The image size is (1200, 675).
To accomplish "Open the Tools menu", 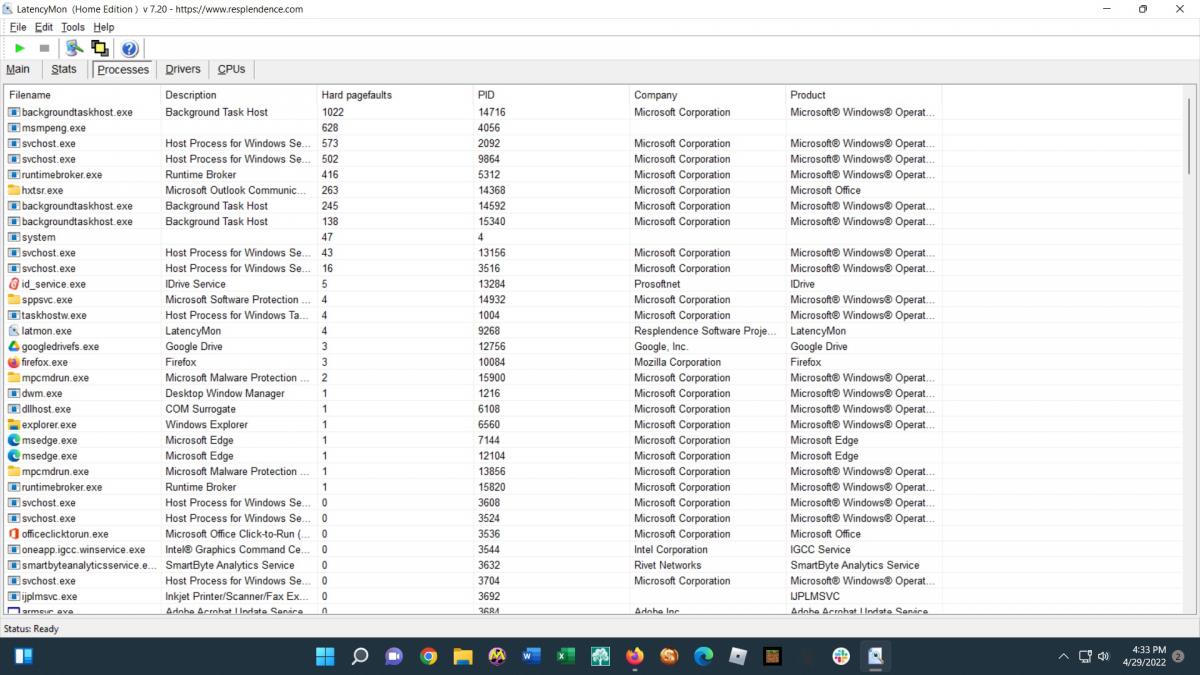I will pos(73,27).
